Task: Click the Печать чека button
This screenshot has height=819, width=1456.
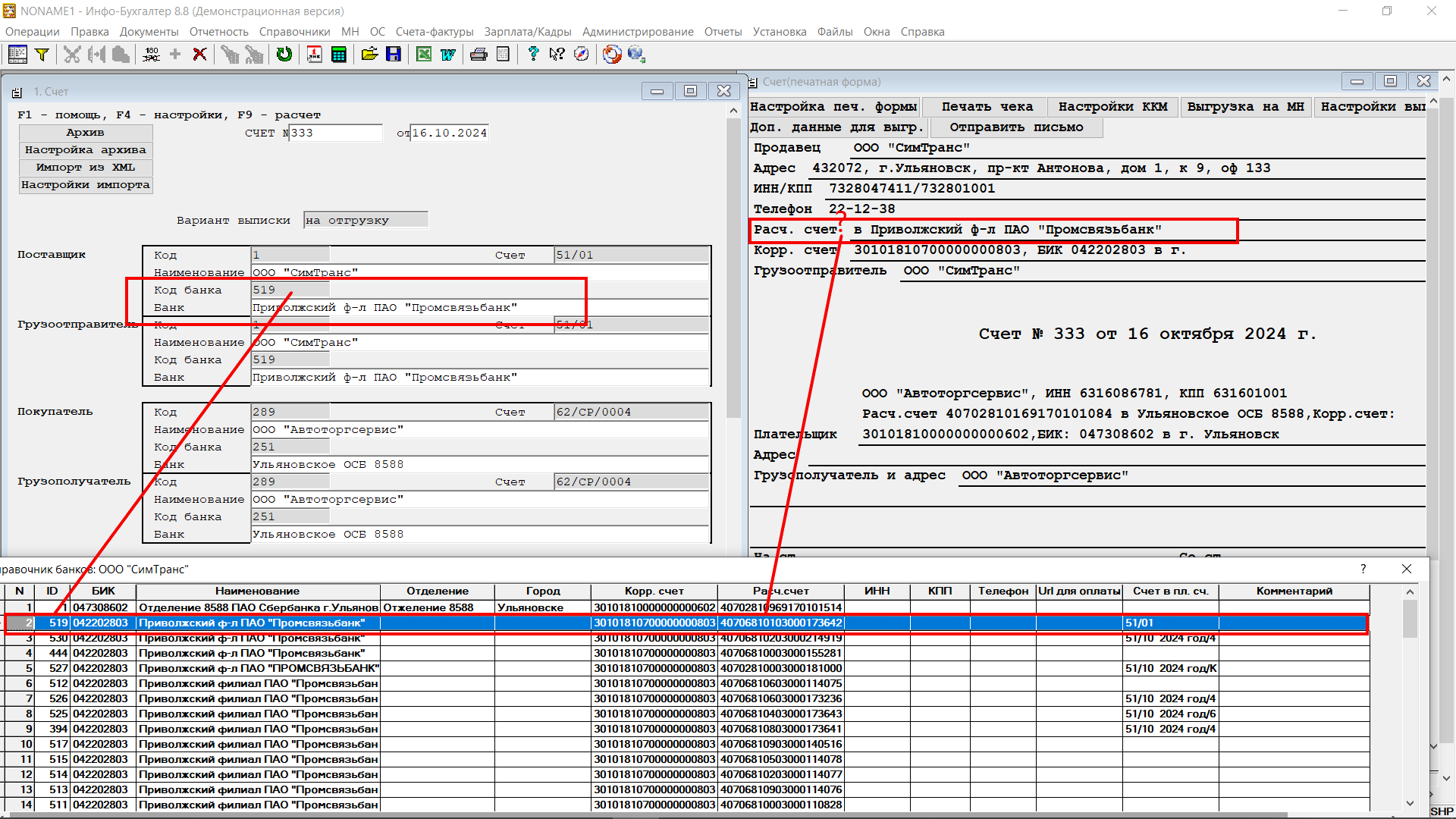Action: pyautogui.click(x=987, y=107)
